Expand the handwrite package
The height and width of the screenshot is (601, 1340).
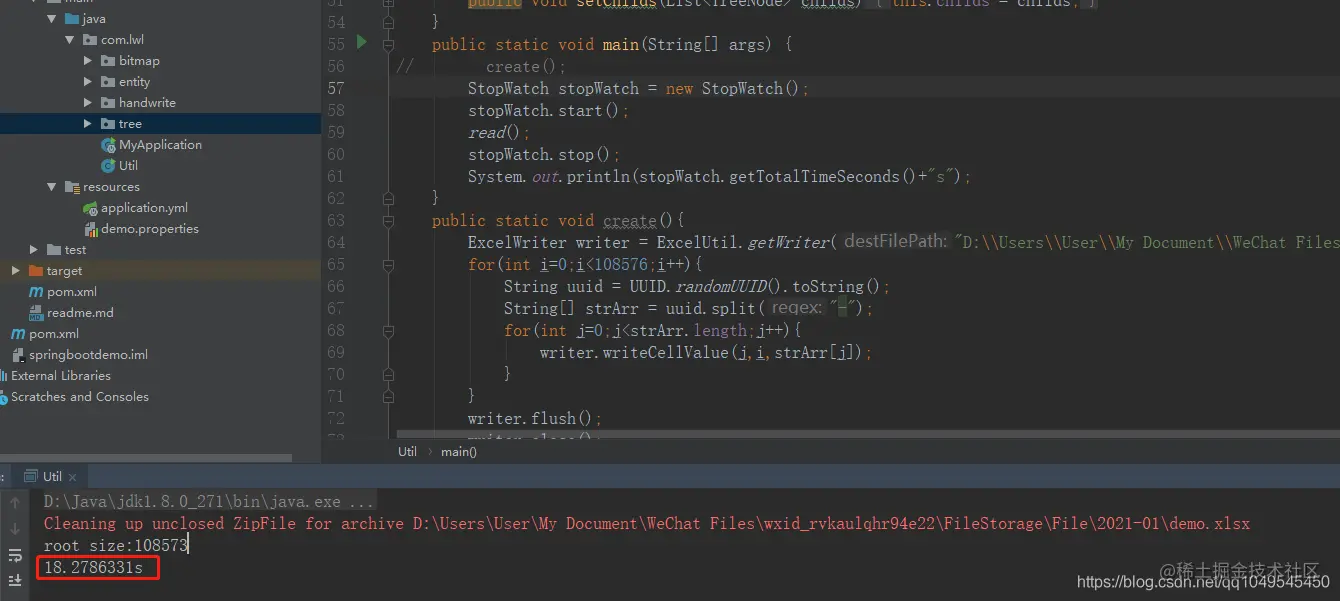tap(88, 103)
